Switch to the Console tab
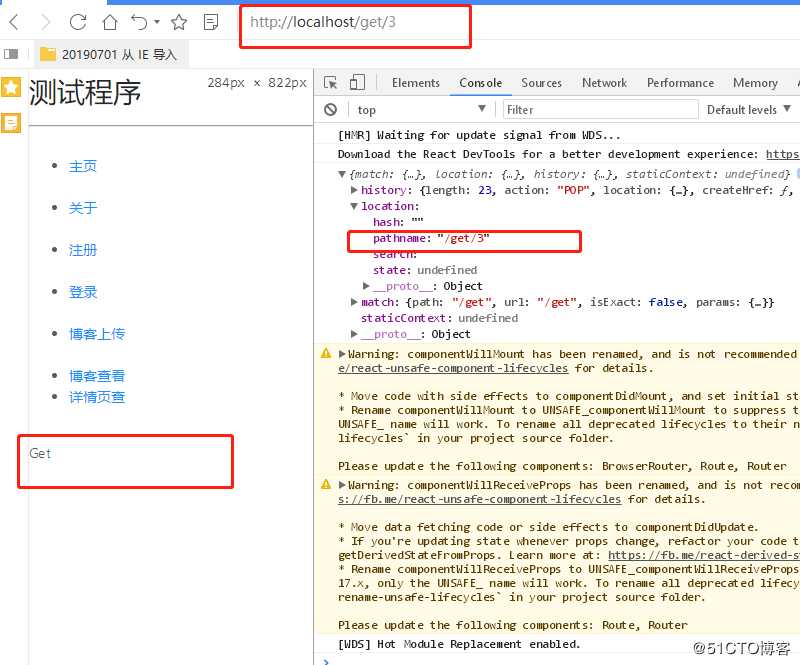This screenshot has height=665, width=800. [x=481, y=83]
